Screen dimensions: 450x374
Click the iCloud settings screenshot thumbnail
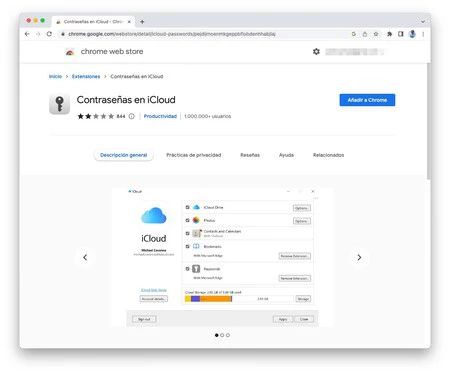click(222, 257)
